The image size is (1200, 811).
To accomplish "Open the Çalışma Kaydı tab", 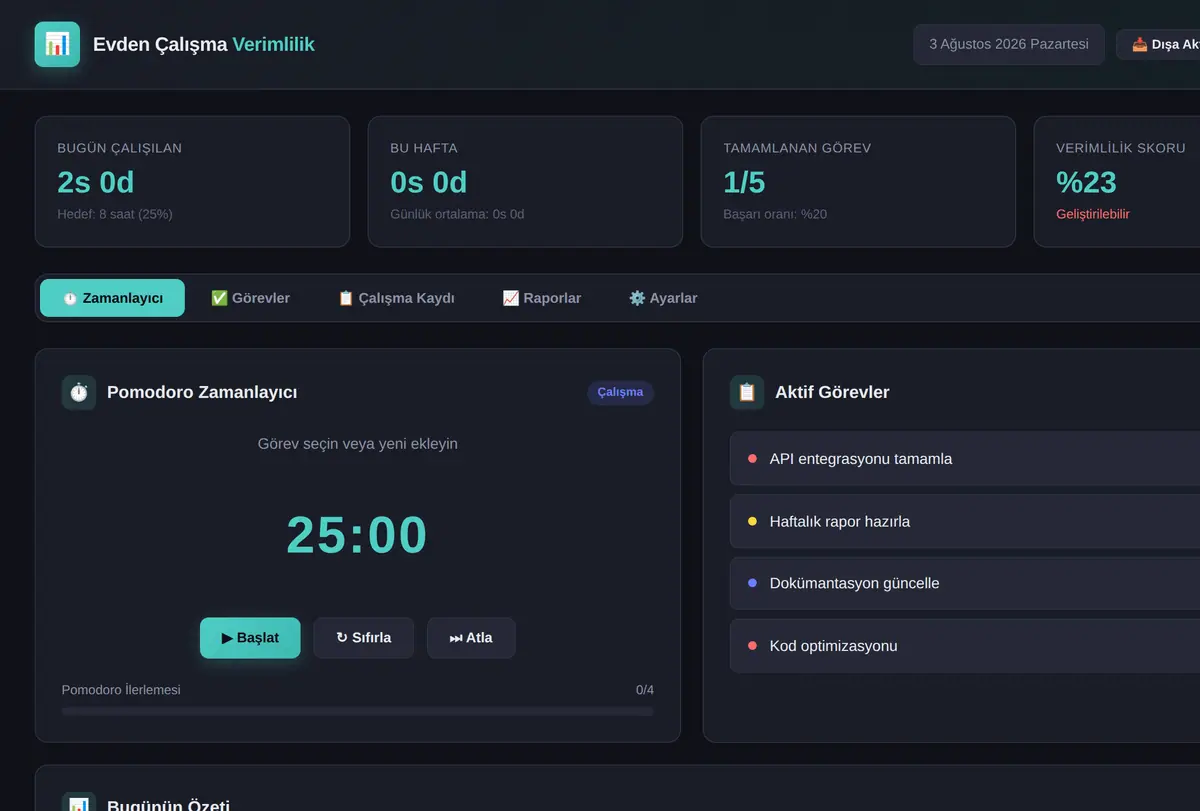I will (396, 298).
